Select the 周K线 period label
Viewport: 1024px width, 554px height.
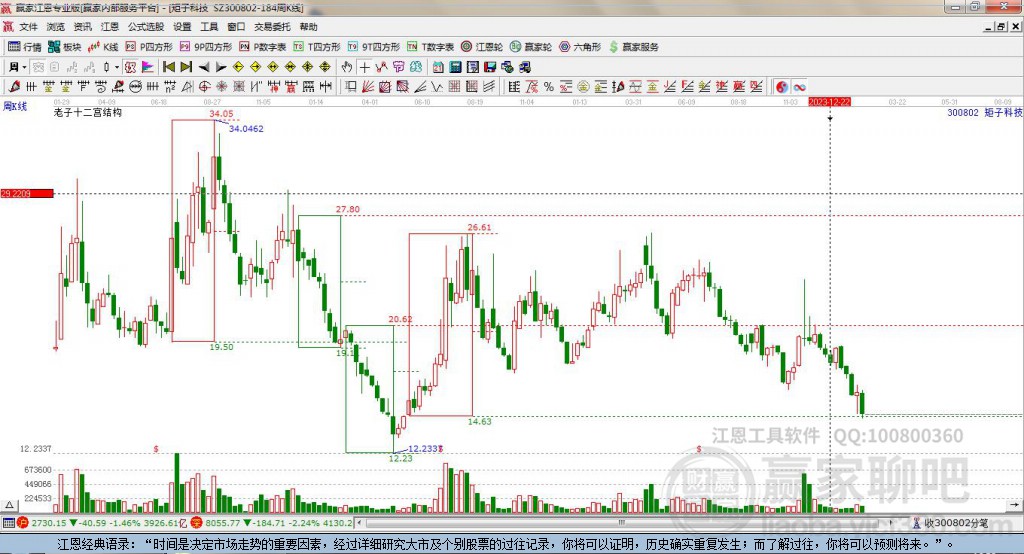tap(15, 107)
